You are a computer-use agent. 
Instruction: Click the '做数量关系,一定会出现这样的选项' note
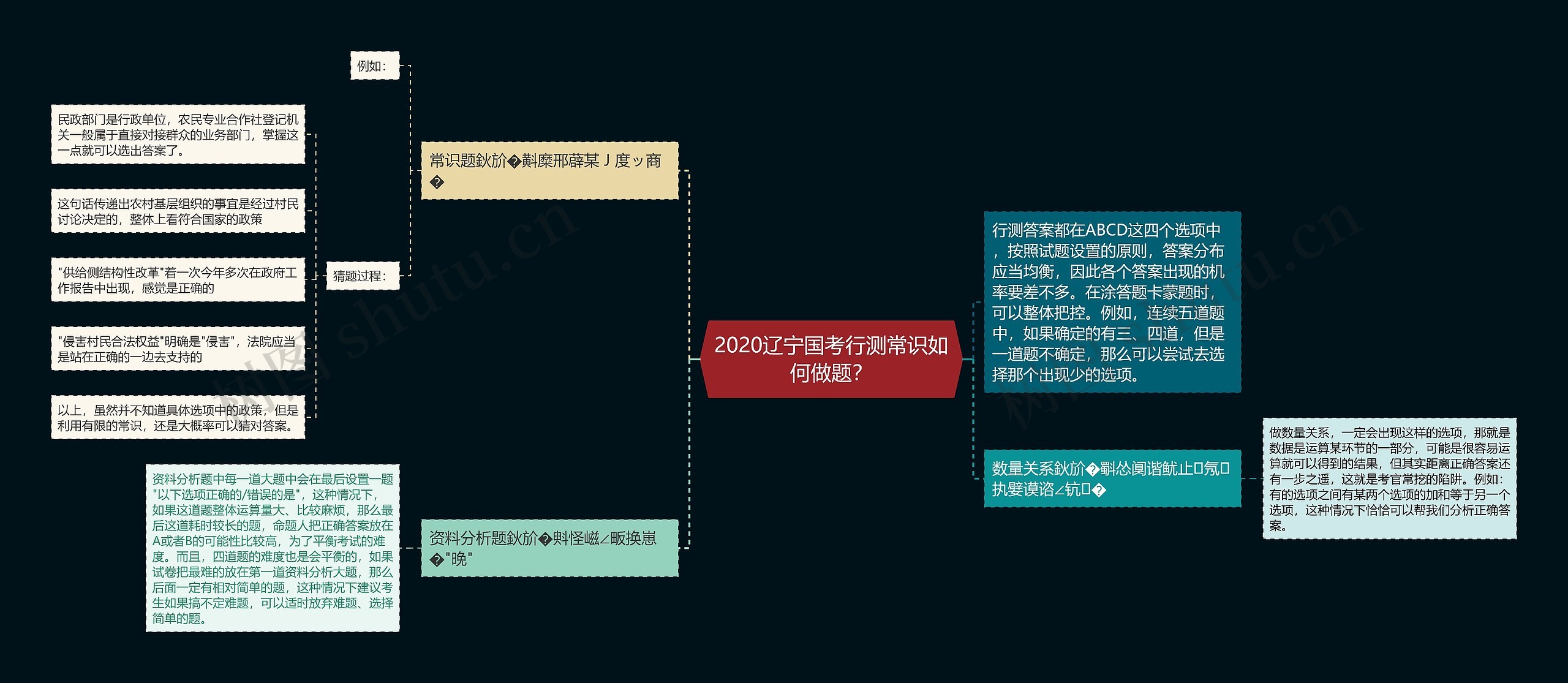(1390, 478)
